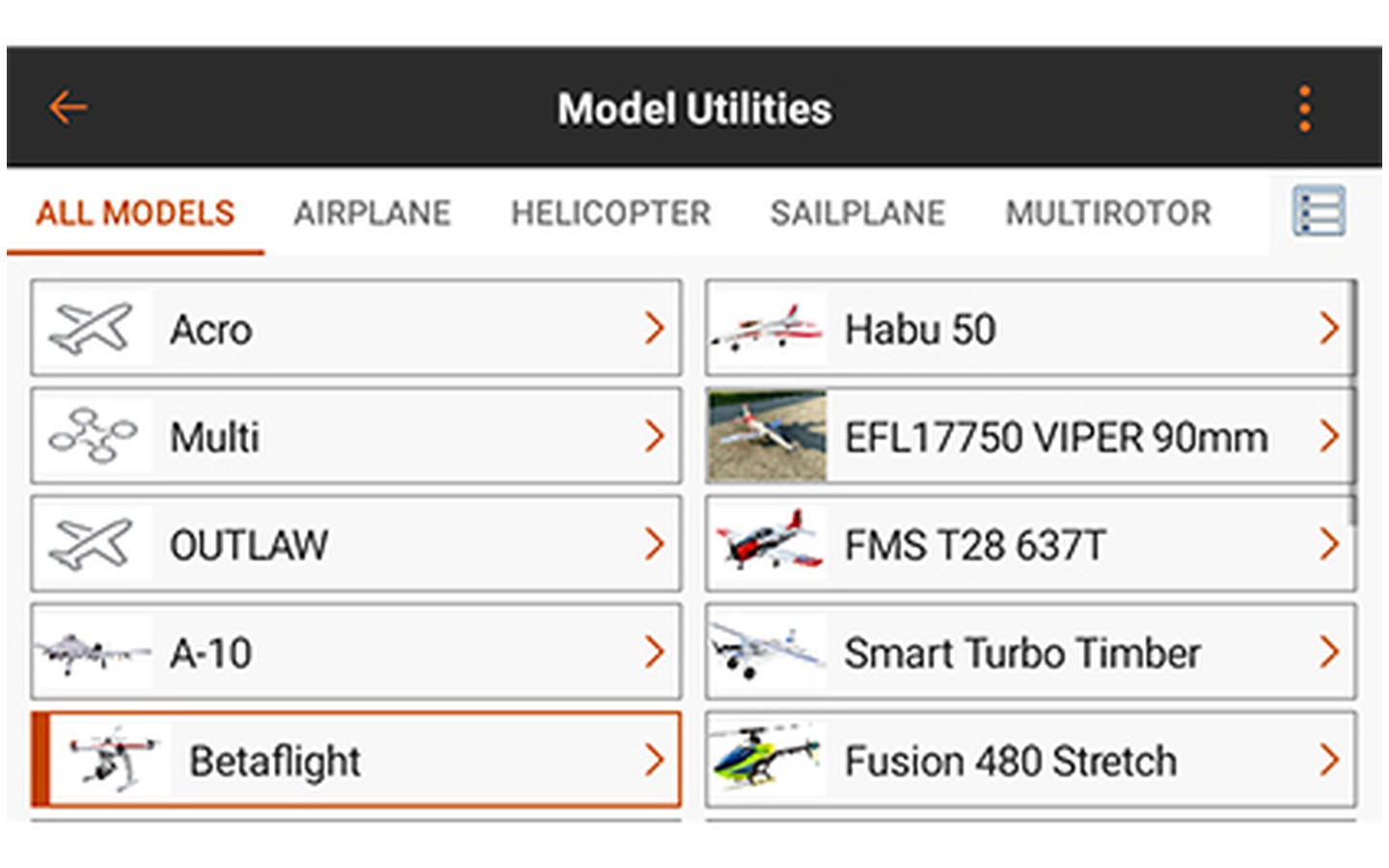Switch to the HELICOPTER tab

click(x=611, y=213)
